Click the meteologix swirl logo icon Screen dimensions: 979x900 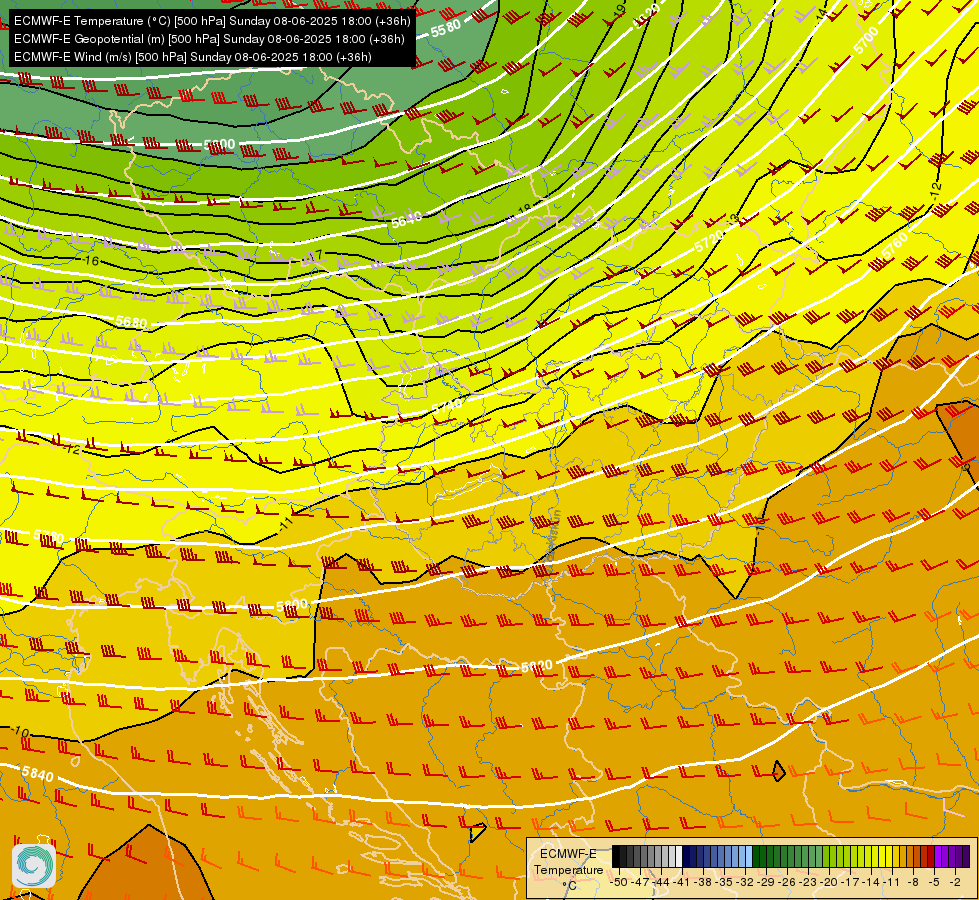coord(34,866)
